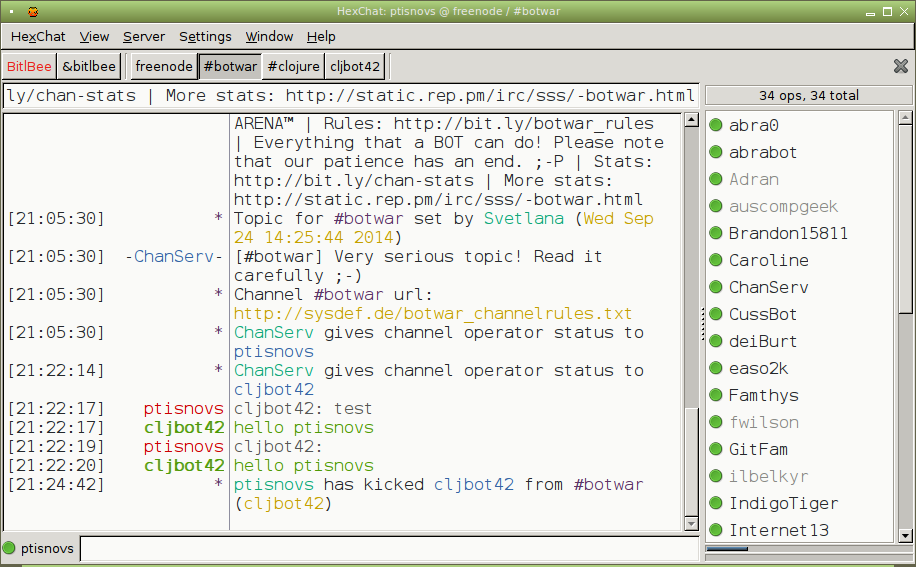The height and width of the screenshot is (567, 916).
Task: Switch to the &bitlbee channel tab
Action: point(89,67)
